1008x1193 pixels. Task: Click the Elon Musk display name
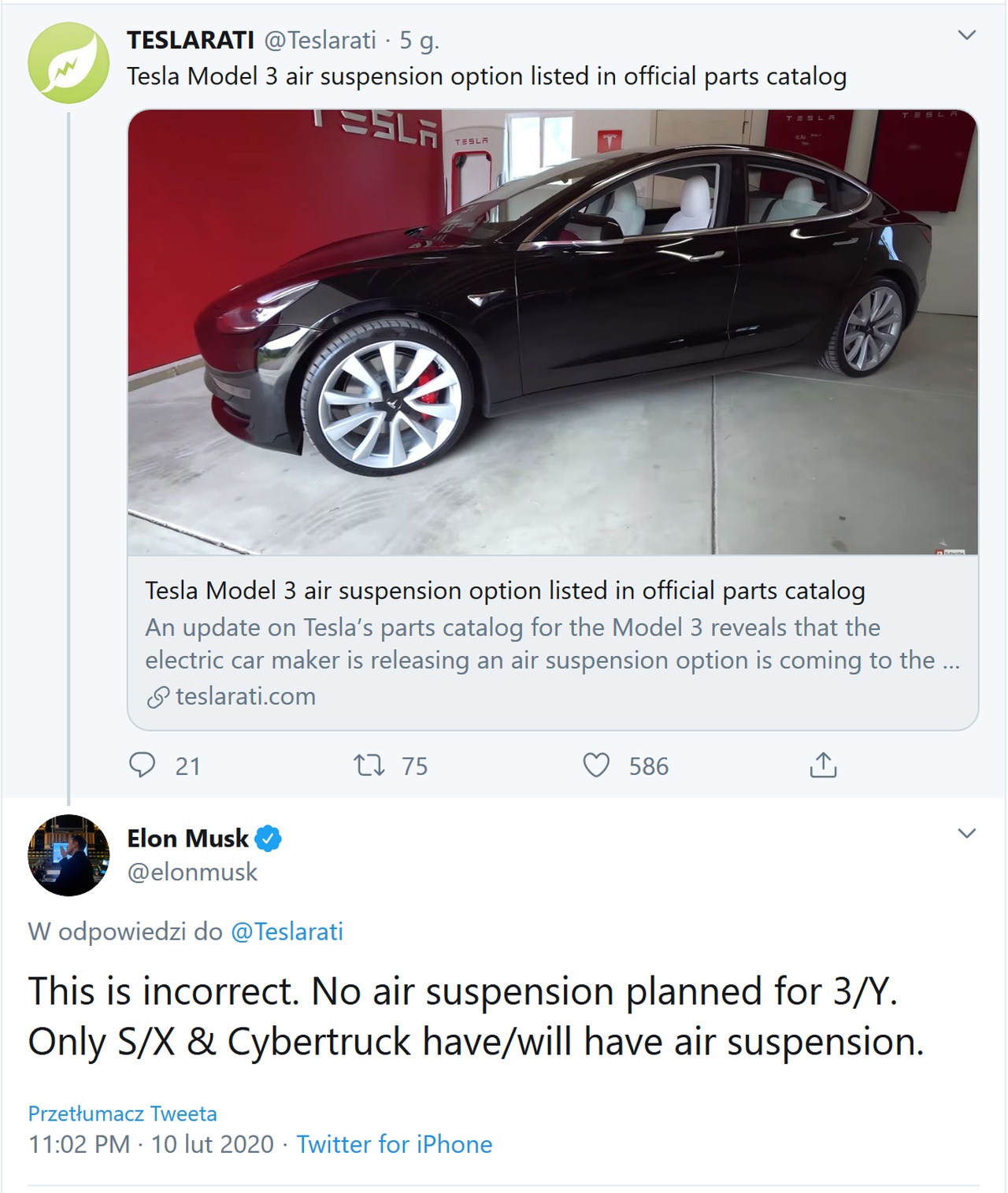click(x=187, y=839)
